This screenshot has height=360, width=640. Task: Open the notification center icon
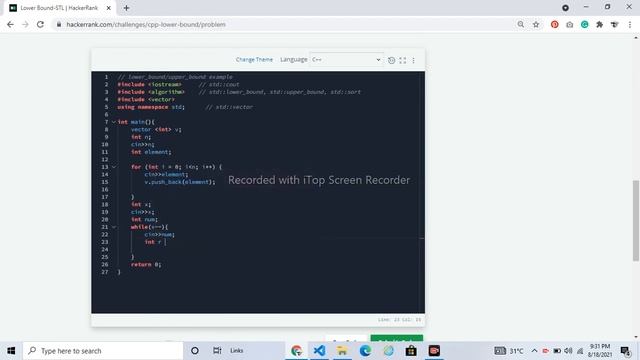pyautogui.click(x=625, y=351)
